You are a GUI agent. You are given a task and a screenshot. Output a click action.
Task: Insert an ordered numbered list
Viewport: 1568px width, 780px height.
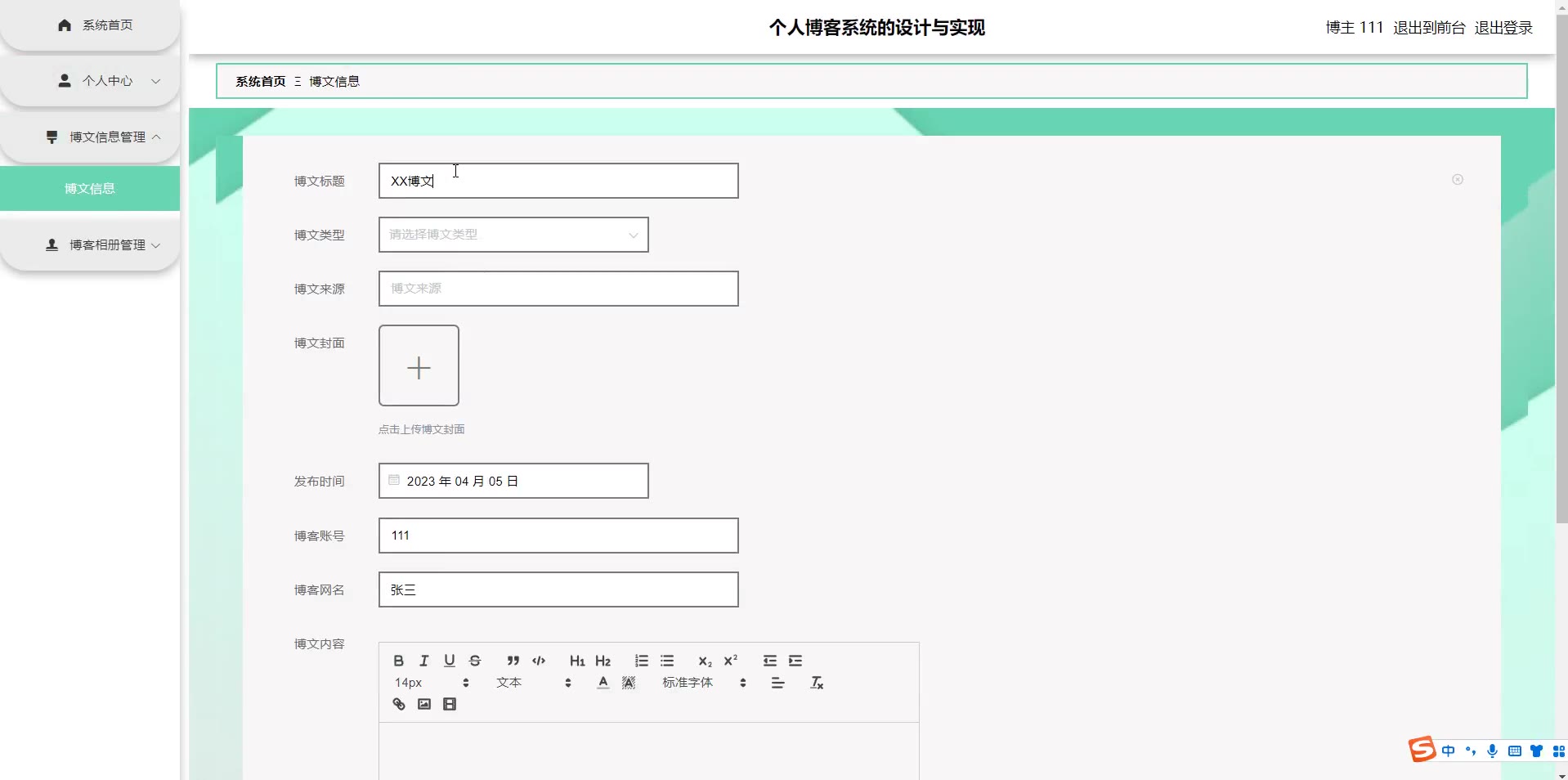click(642, 661)
